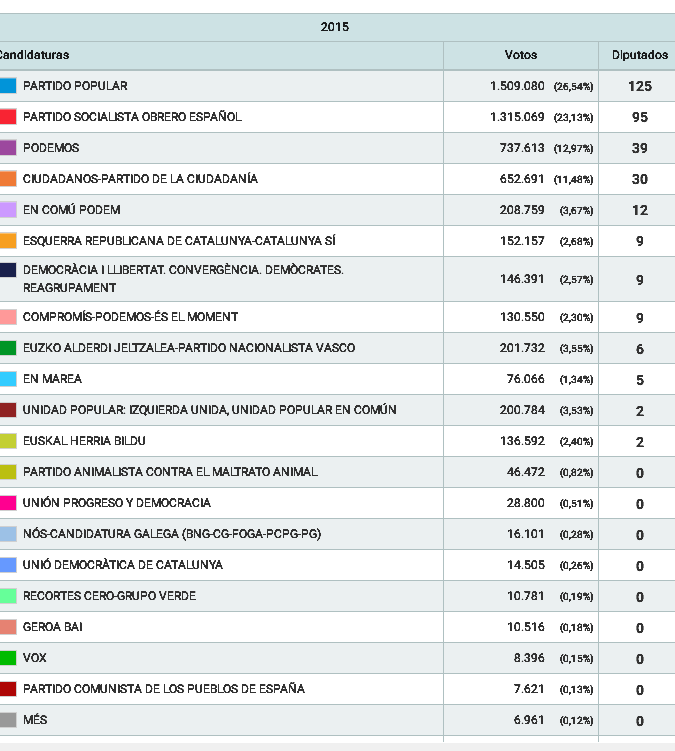Click the bright green VOX swatch
The image size is (675, 751).
coord(8,658)
